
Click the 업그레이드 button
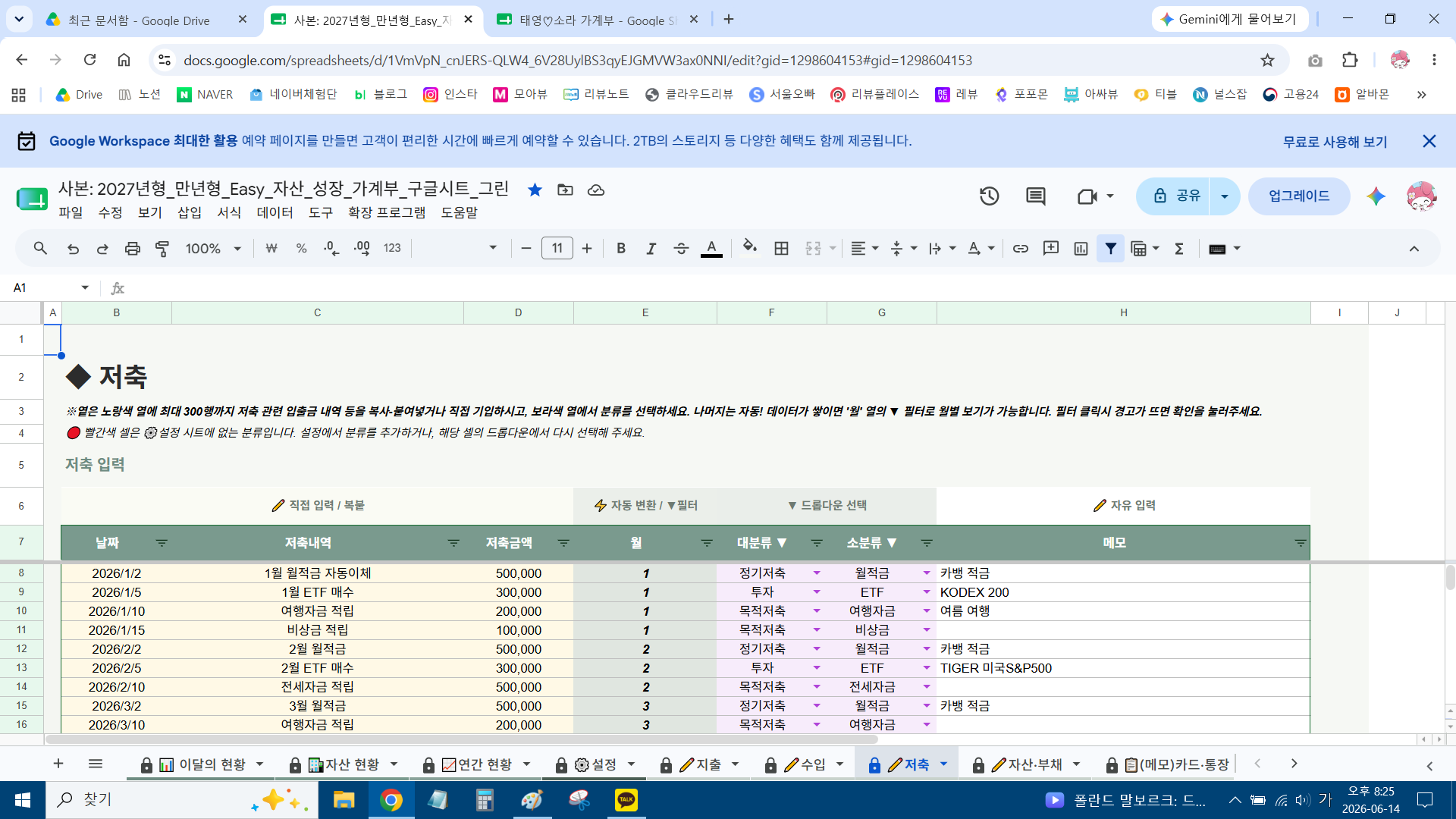(x=1299, y=196)
